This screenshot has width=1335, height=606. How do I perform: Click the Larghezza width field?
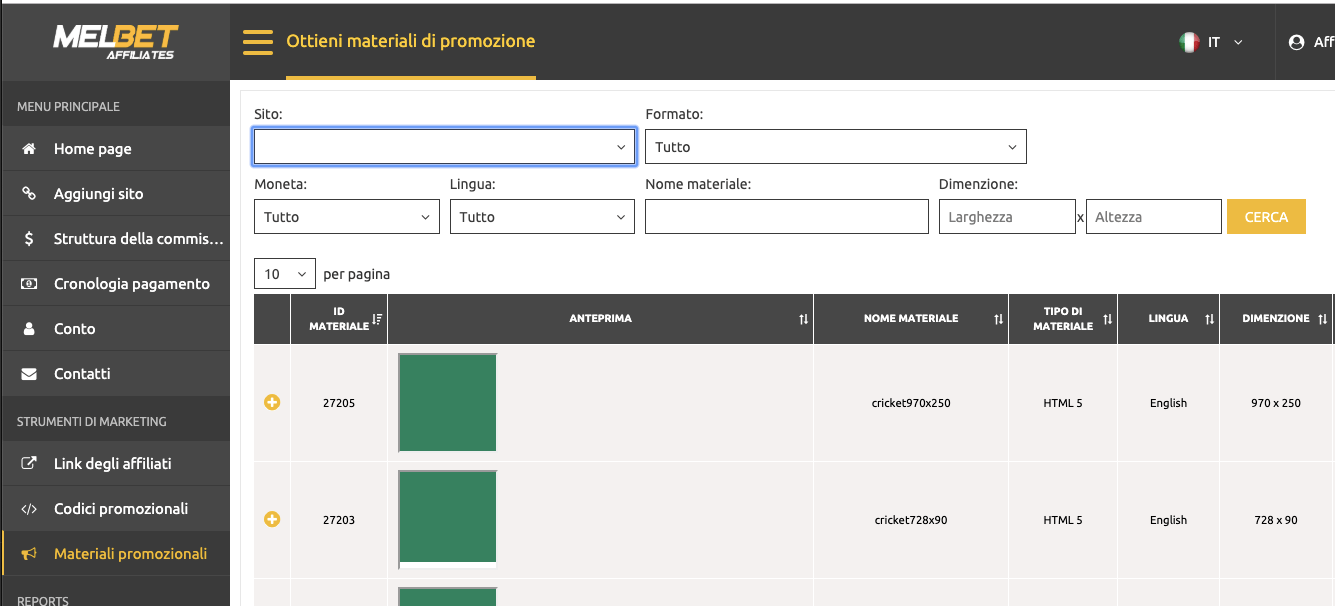pyautogui.click(x=1007, y=217)
